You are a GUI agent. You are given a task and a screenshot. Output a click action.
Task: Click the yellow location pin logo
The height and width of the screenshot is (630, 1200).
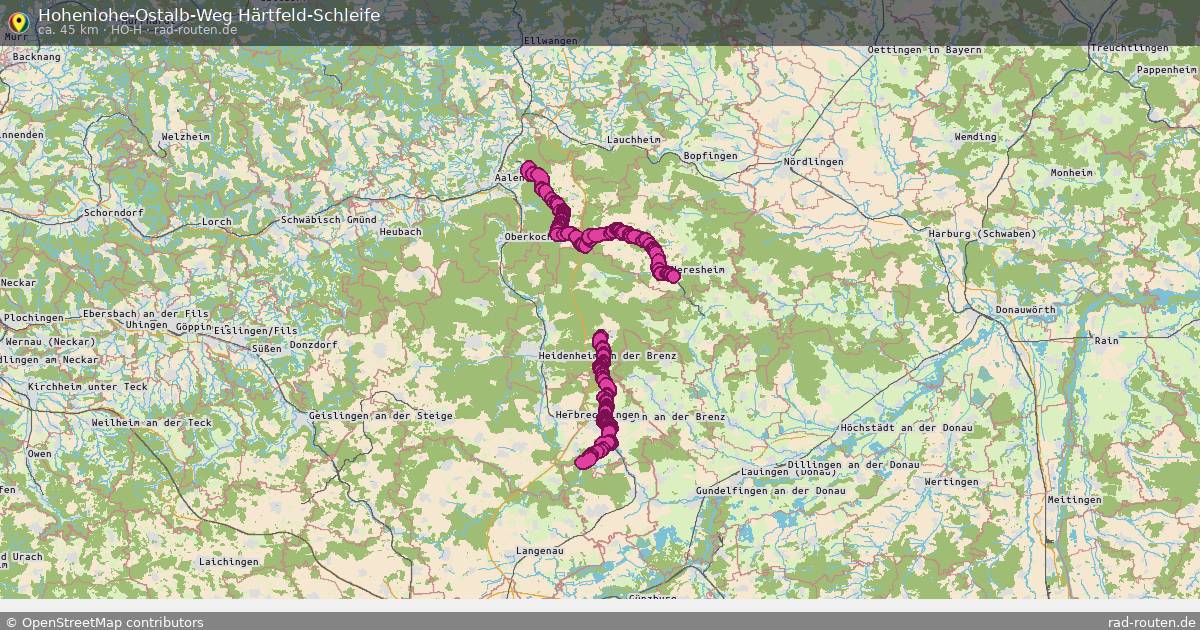point(15,18)
